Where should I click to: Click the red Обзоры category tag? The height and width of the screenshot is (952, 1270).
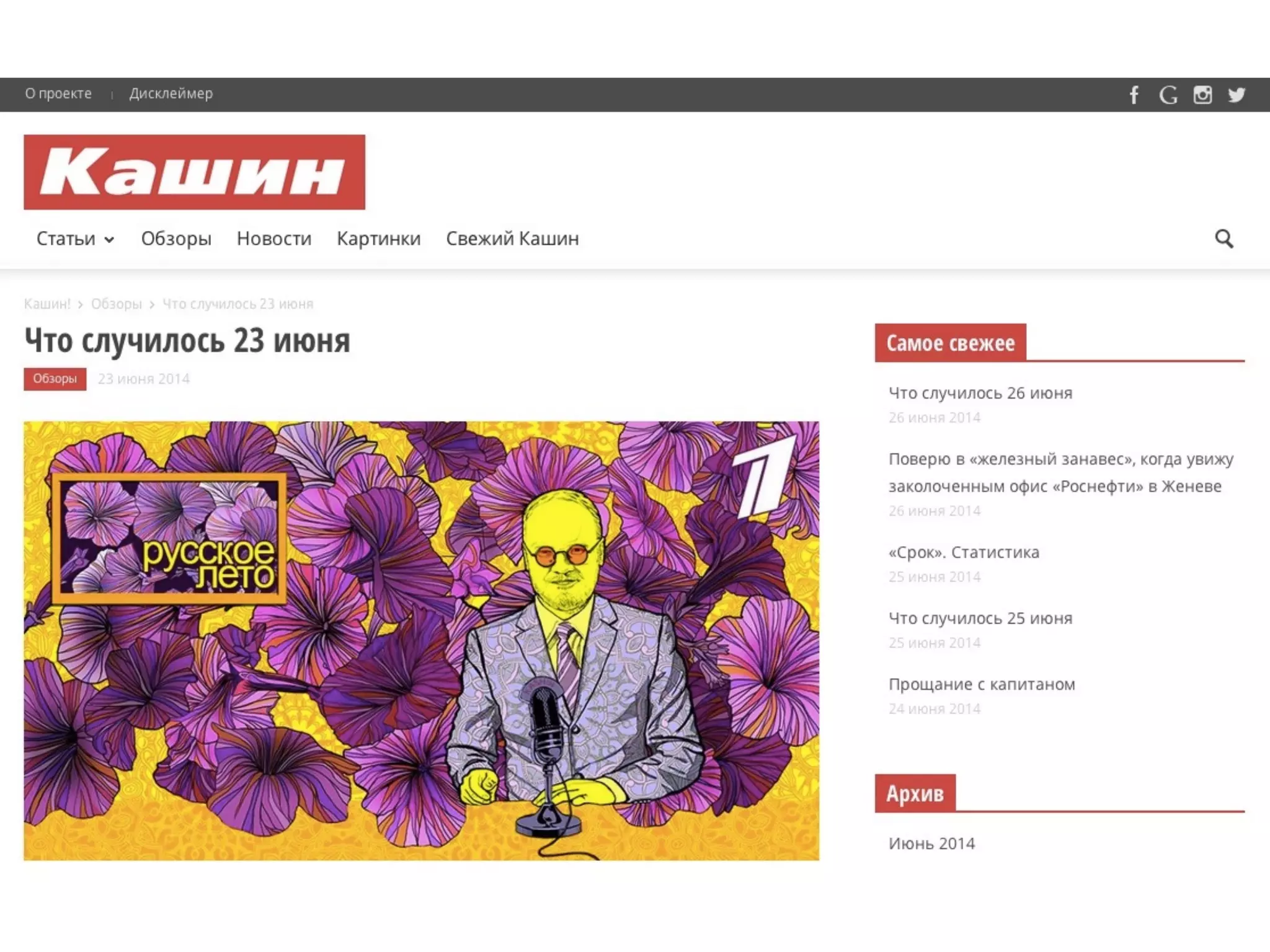point(55,379)
